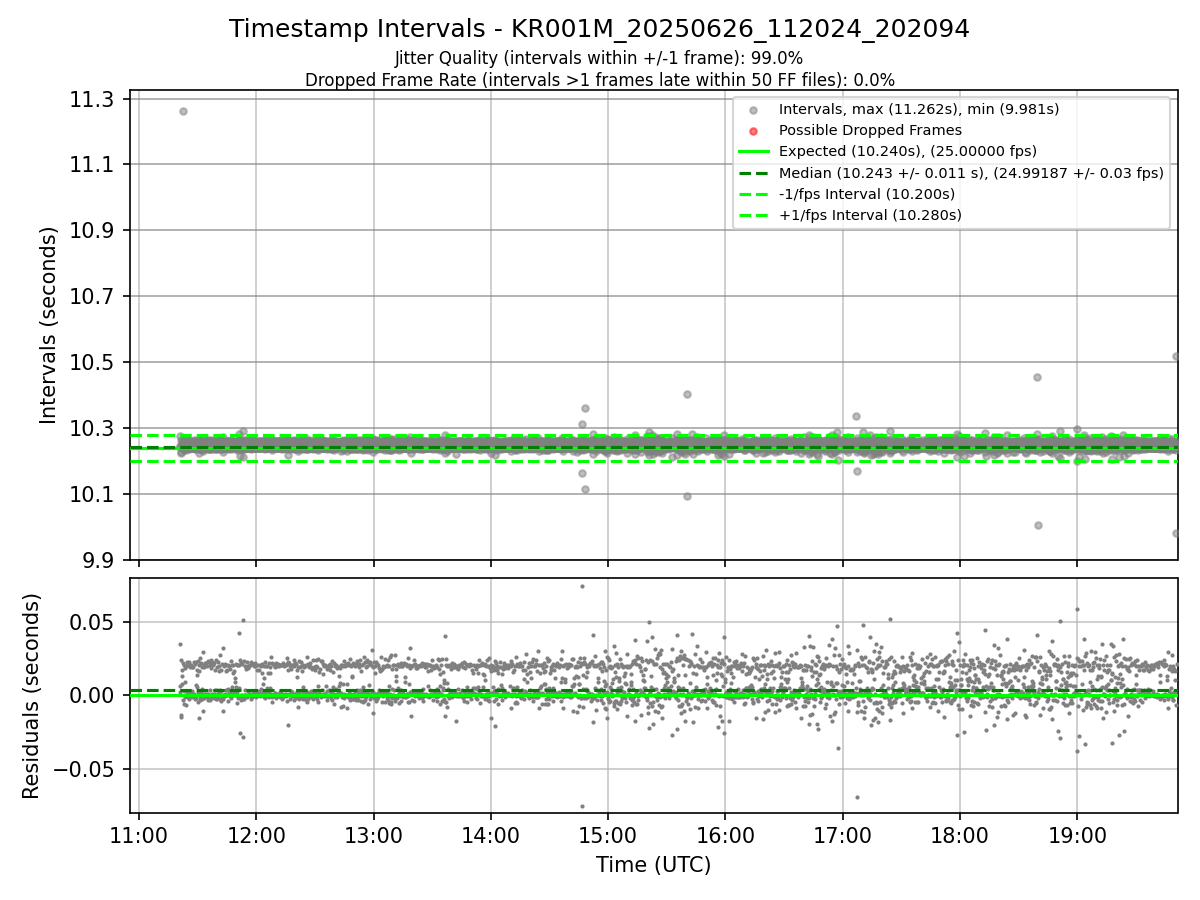The image size is (1200, 900).
Task: Click the Jitter Quality 99.0% subtitle line
Action: [599, 58]
